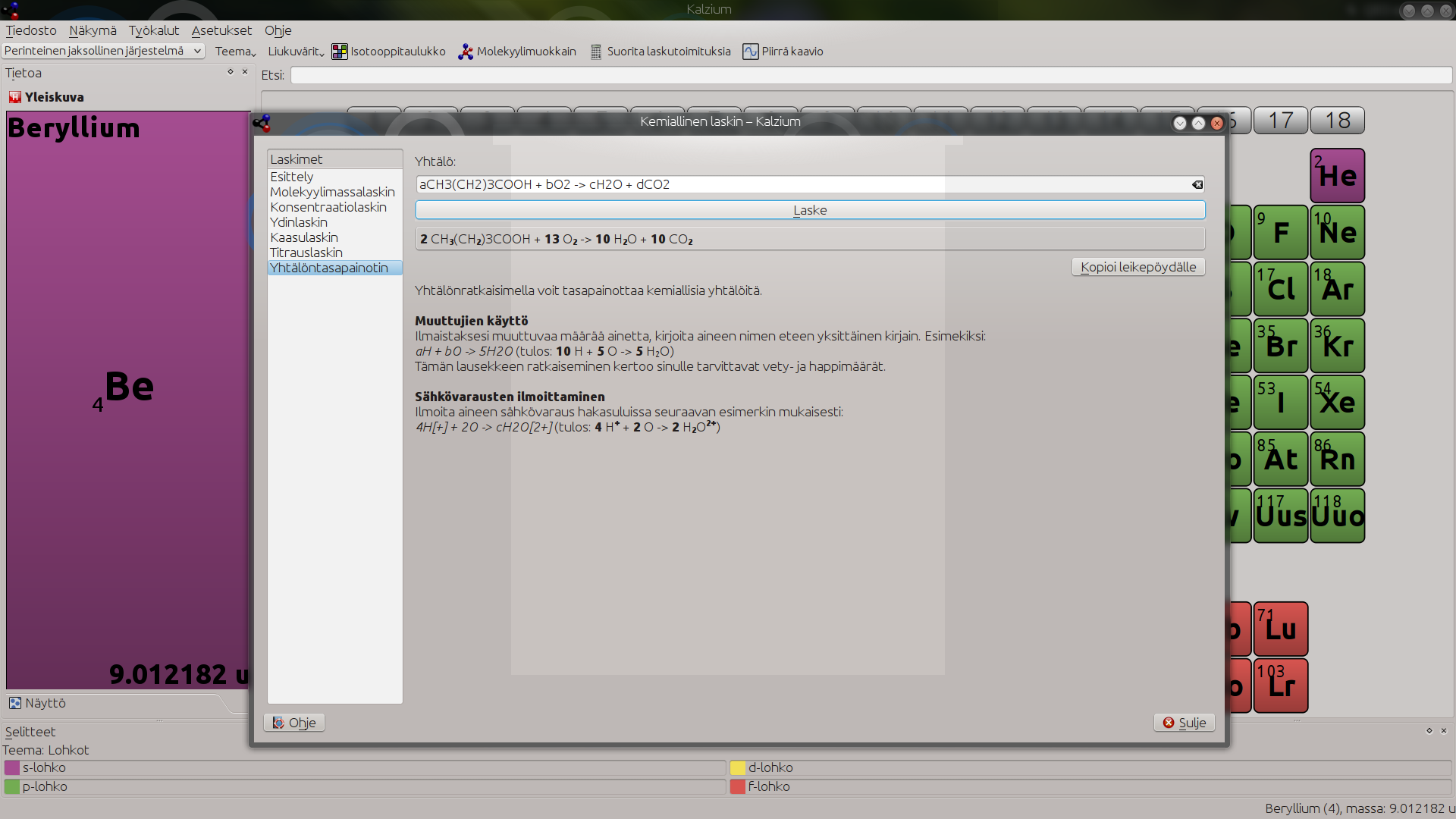Select Titrauslaskin in the list

pos(334,253)
